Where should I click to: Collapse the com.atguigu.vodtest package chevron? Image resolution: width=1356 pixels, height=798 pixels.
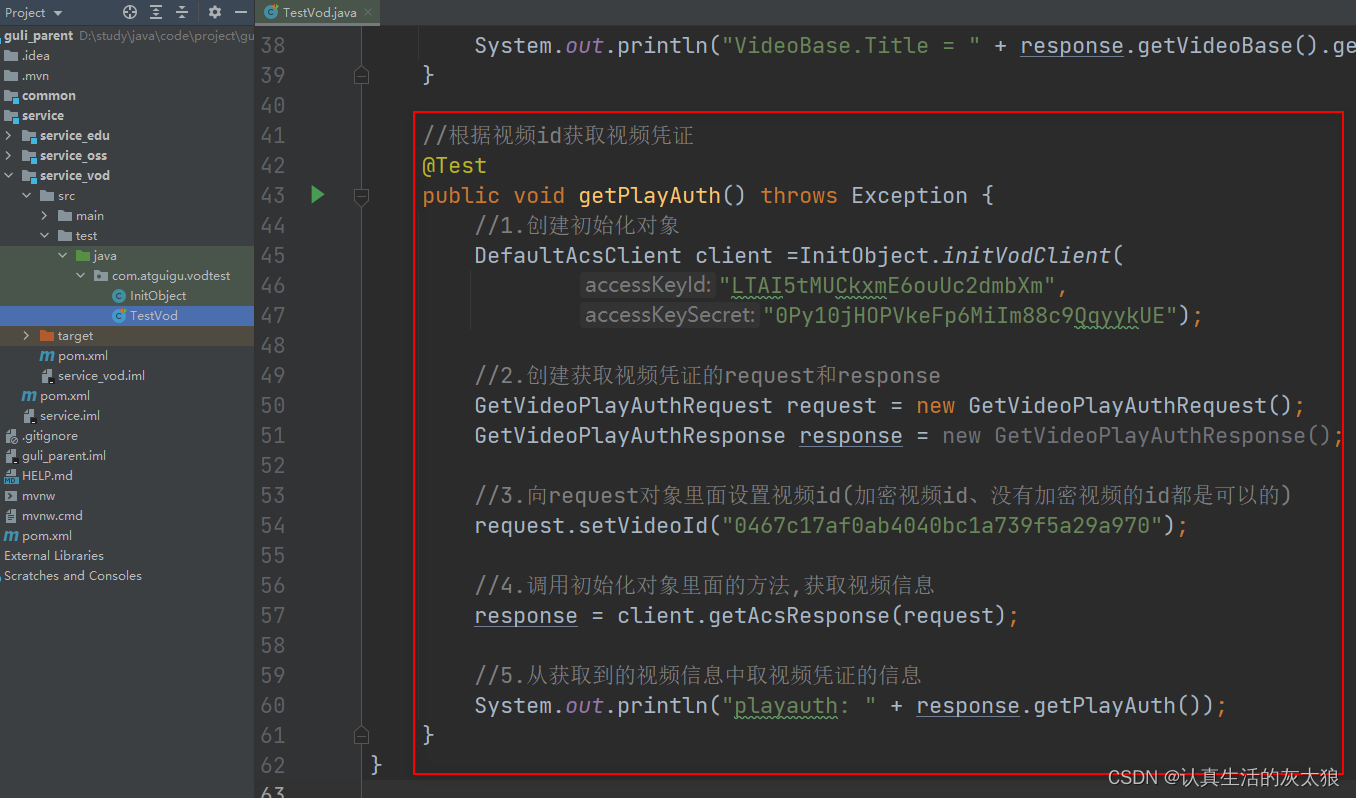coord(81,276)
